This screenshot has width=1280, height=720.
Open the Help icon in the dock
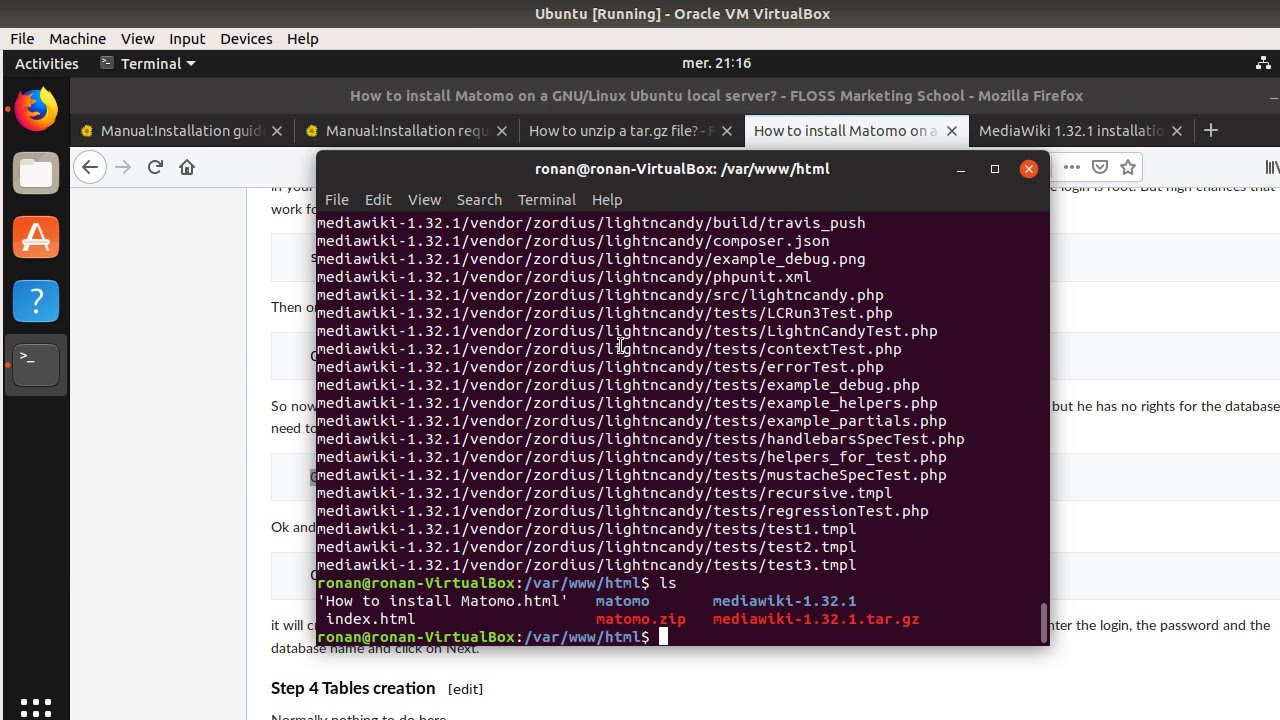tap(36, 301)
